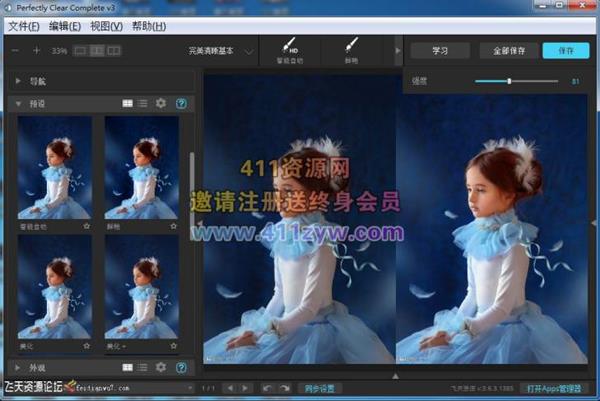
Task: Favorite the 智能自动 preset with star
Action: point(87,227)
